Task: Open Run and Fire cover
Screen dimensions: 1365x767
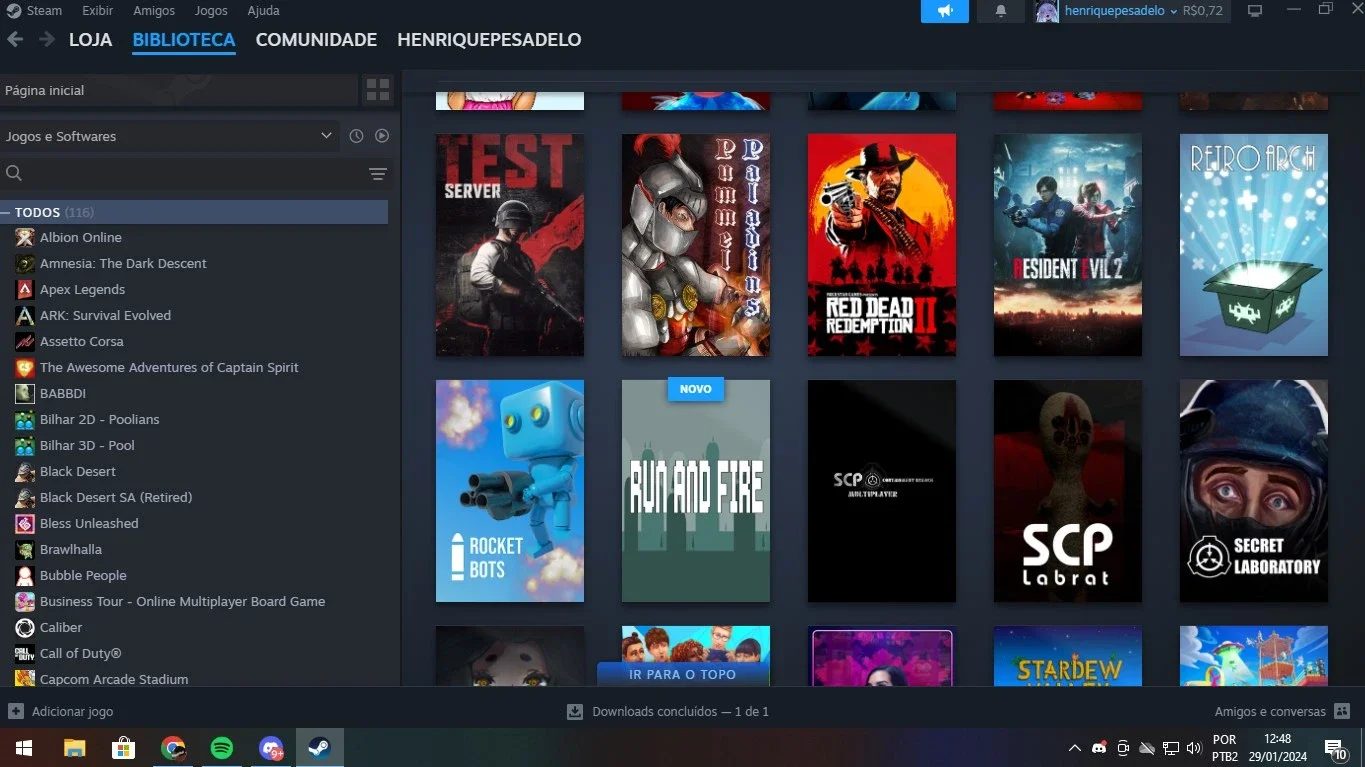Action: 696,491
